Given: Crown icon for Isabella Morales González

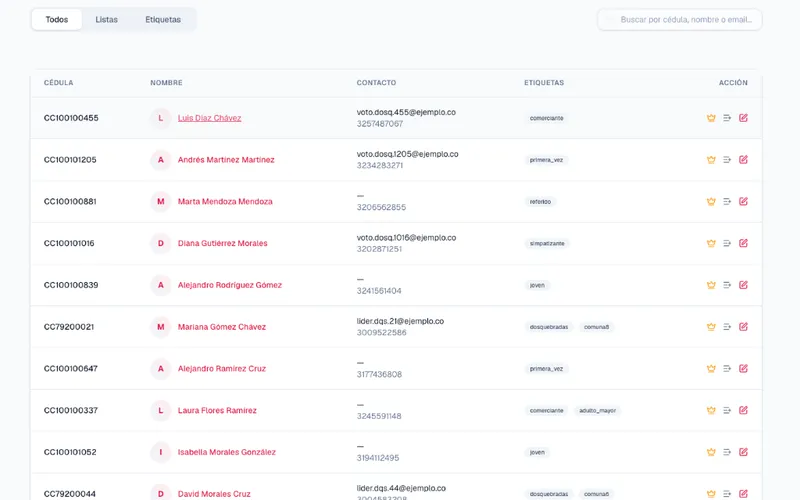Looking at the screenshot, I should [711, 452].
